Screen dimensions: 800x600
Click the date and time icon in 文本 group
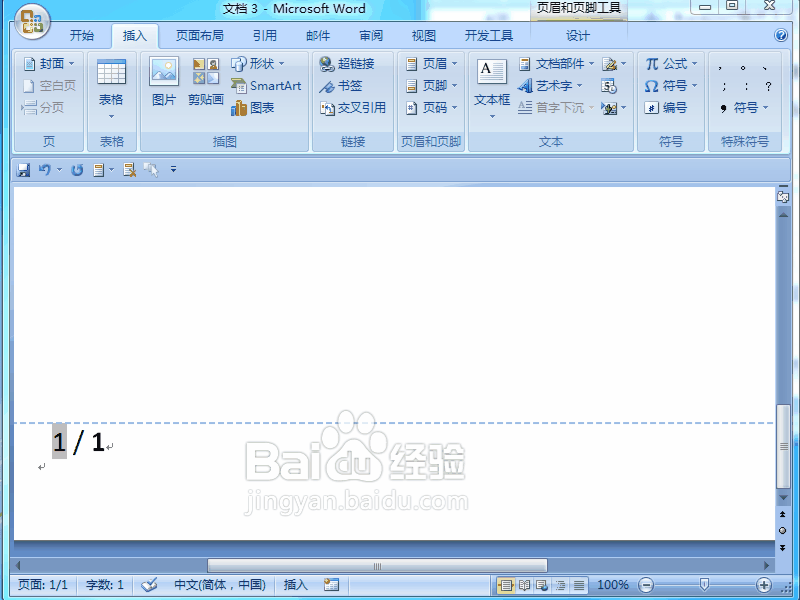[609, 86]
